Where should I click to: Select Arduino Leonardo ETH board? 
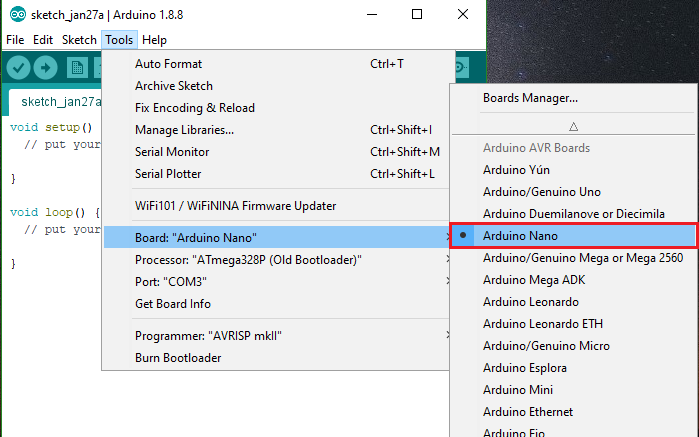point(573,324)
